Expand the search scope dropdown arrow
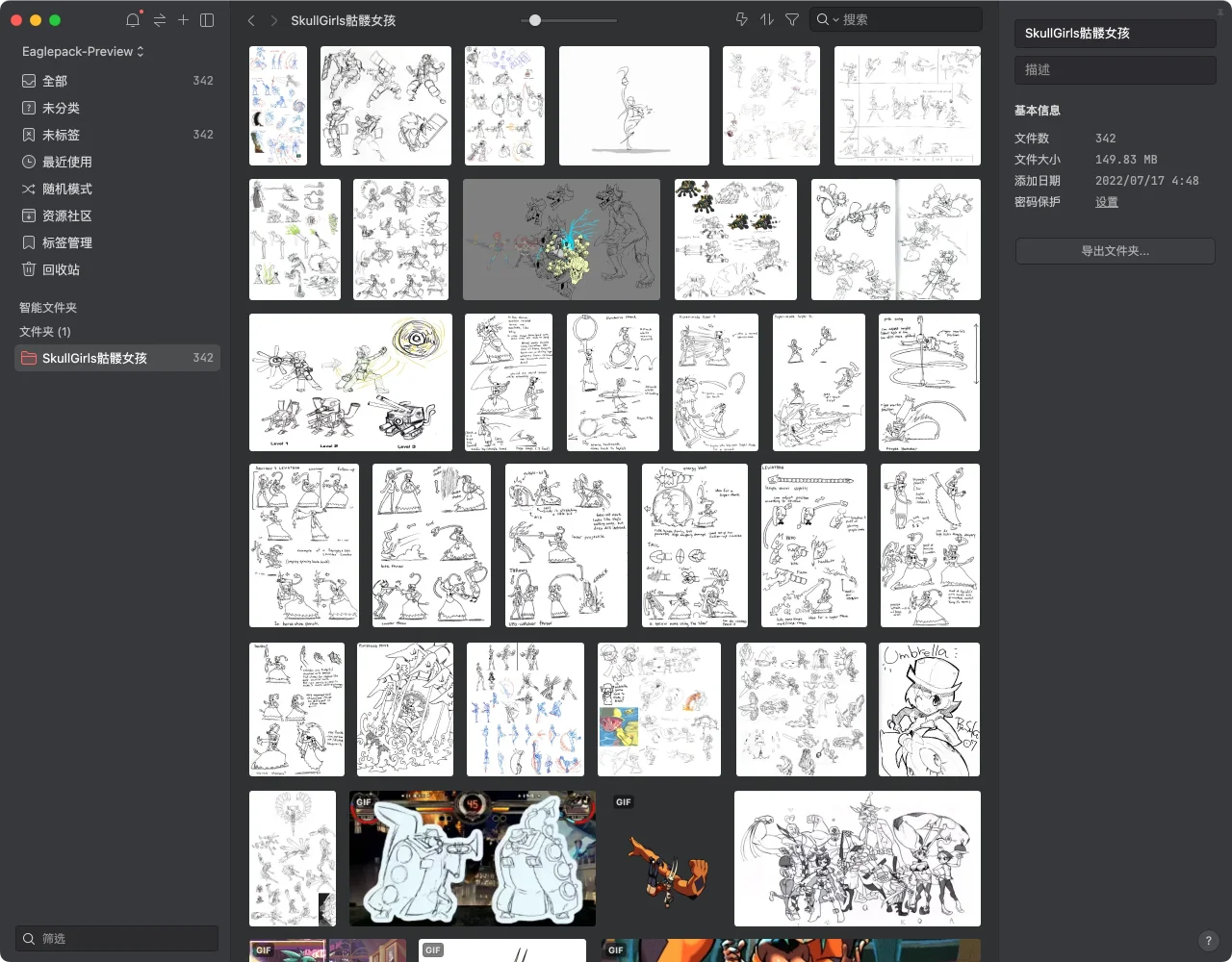1232x962 pixels. (835, 20)
